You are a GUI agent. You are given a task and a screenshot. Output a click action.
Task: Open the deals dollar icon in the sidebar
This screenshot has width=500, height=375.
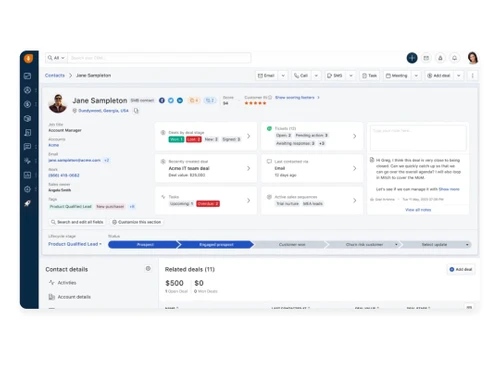[28, 104]
